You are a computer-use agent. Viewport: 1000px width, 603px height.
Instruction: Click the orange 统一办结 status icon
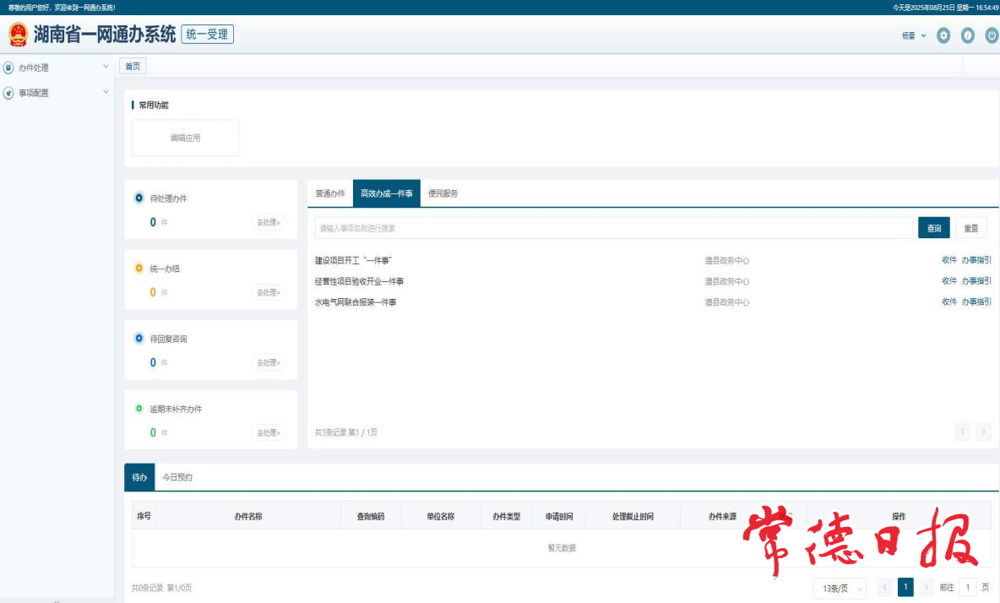pos(139,268)
